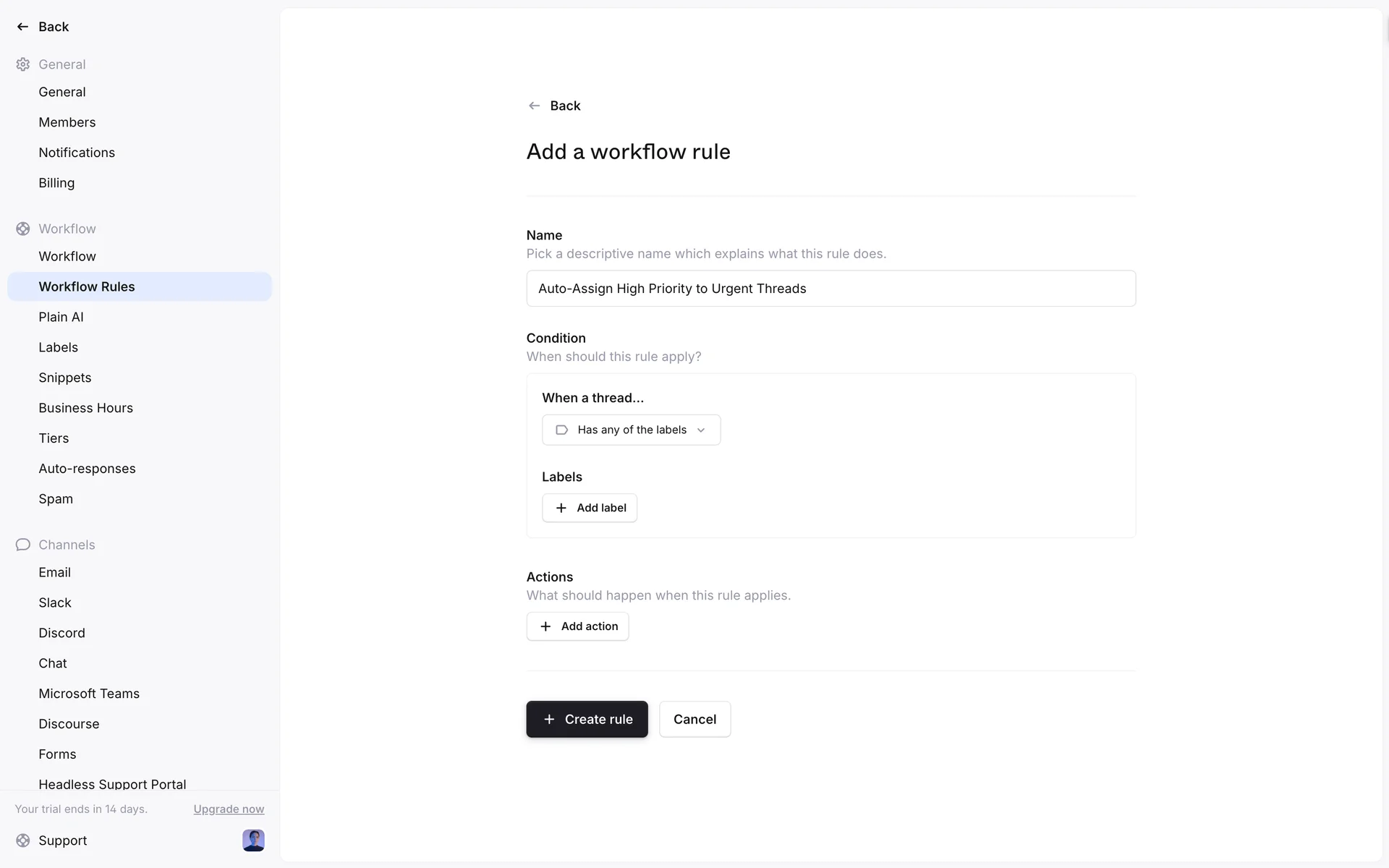This screenshot has height=868, width=1389.
Task: Click the General section gear icon
Action: (x=23, y=64)
